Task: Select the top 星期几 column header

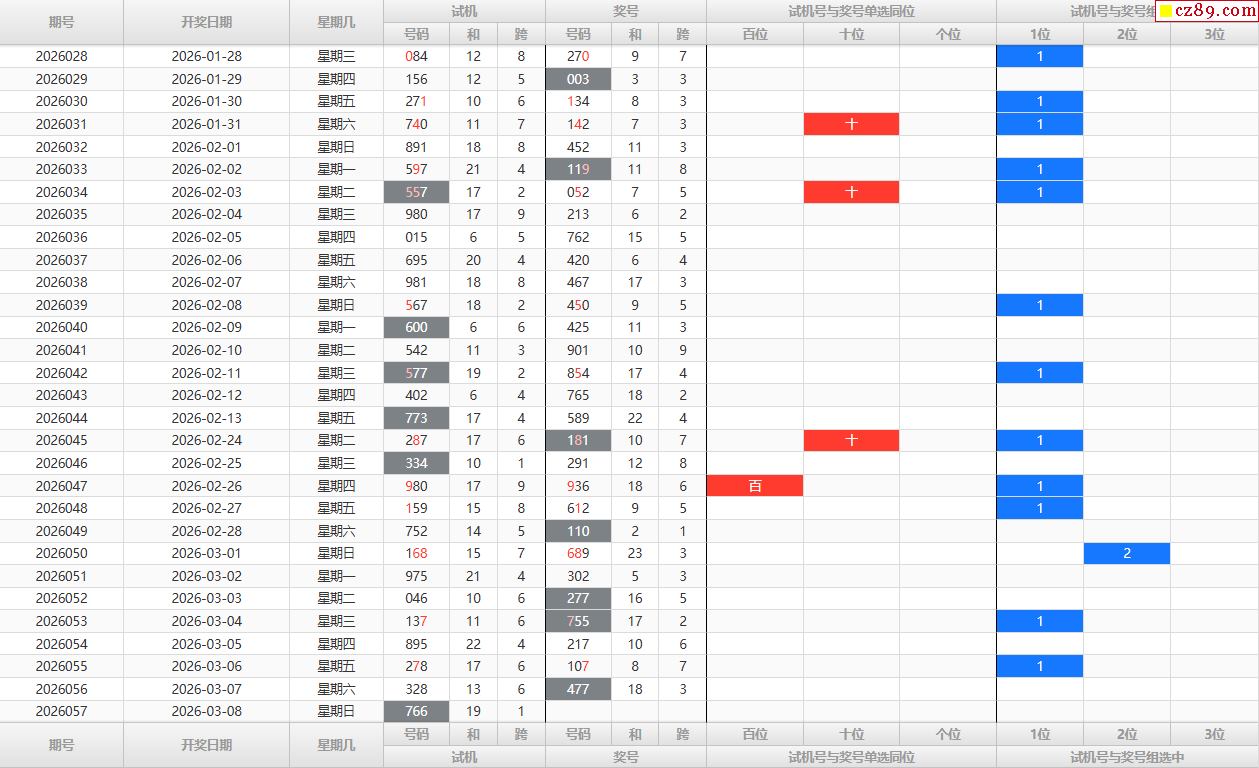Action: click(x=336, y=22)
